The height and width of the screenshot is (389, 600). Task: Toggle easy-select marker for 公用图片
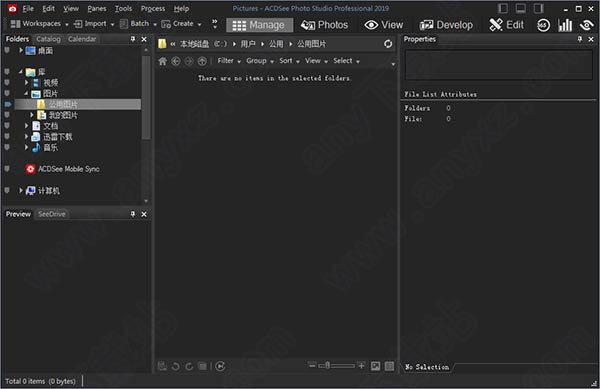8,104
